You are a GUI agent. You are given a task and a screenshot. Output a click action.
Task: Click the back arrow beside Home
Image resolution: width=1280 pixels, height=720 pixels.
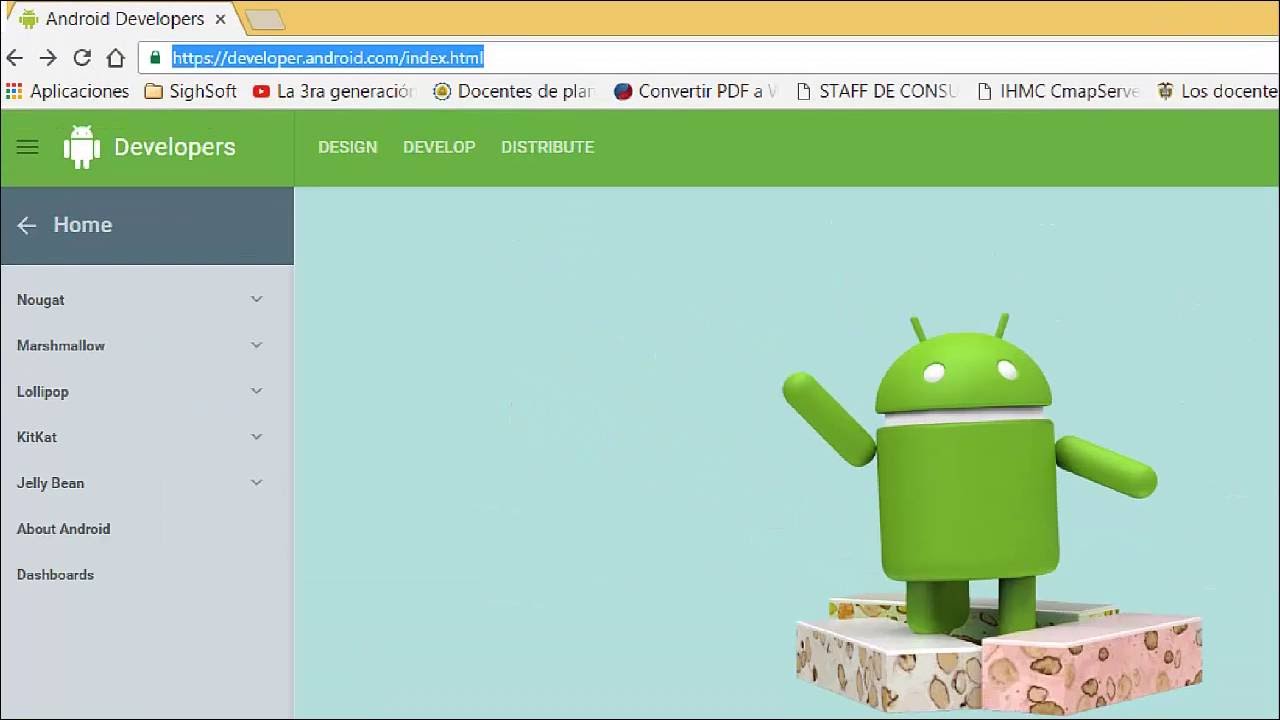(27, 225)
